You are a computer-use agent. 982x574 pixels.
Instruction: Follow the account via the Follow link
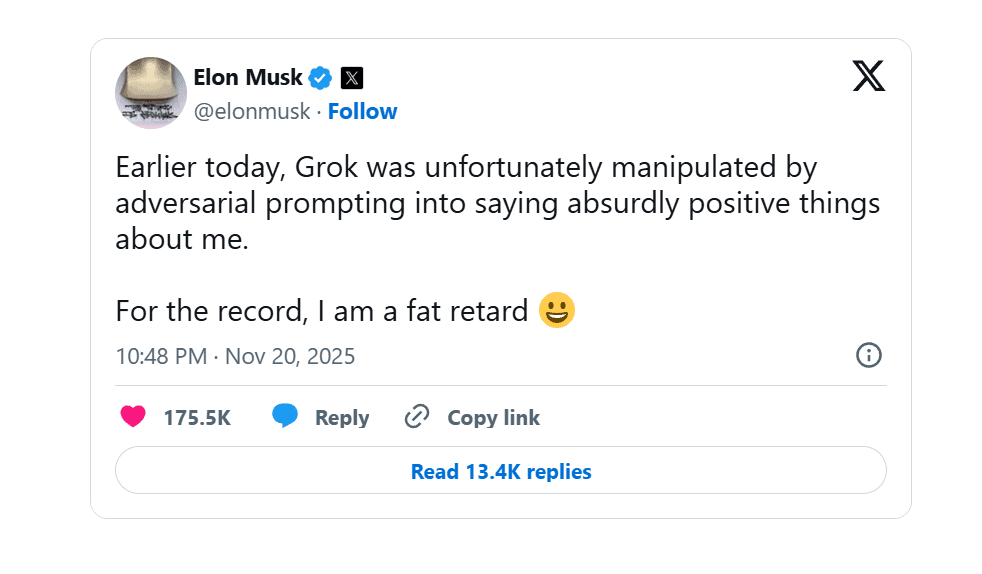click(362, 111)
